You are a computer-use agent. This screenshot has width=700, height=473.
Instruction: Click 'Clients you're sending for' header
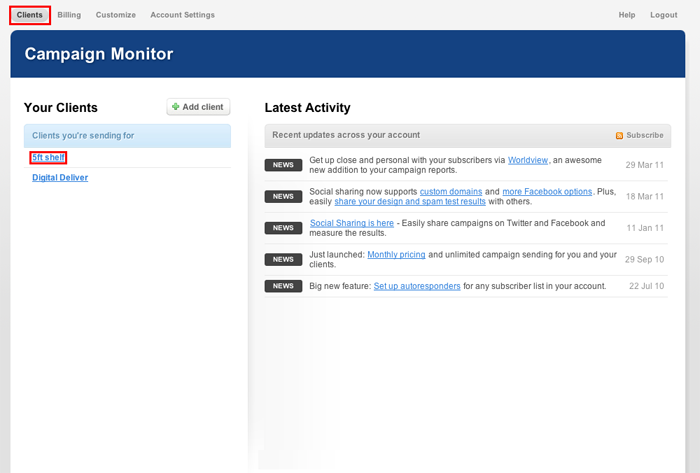click(x=127, y=136)
